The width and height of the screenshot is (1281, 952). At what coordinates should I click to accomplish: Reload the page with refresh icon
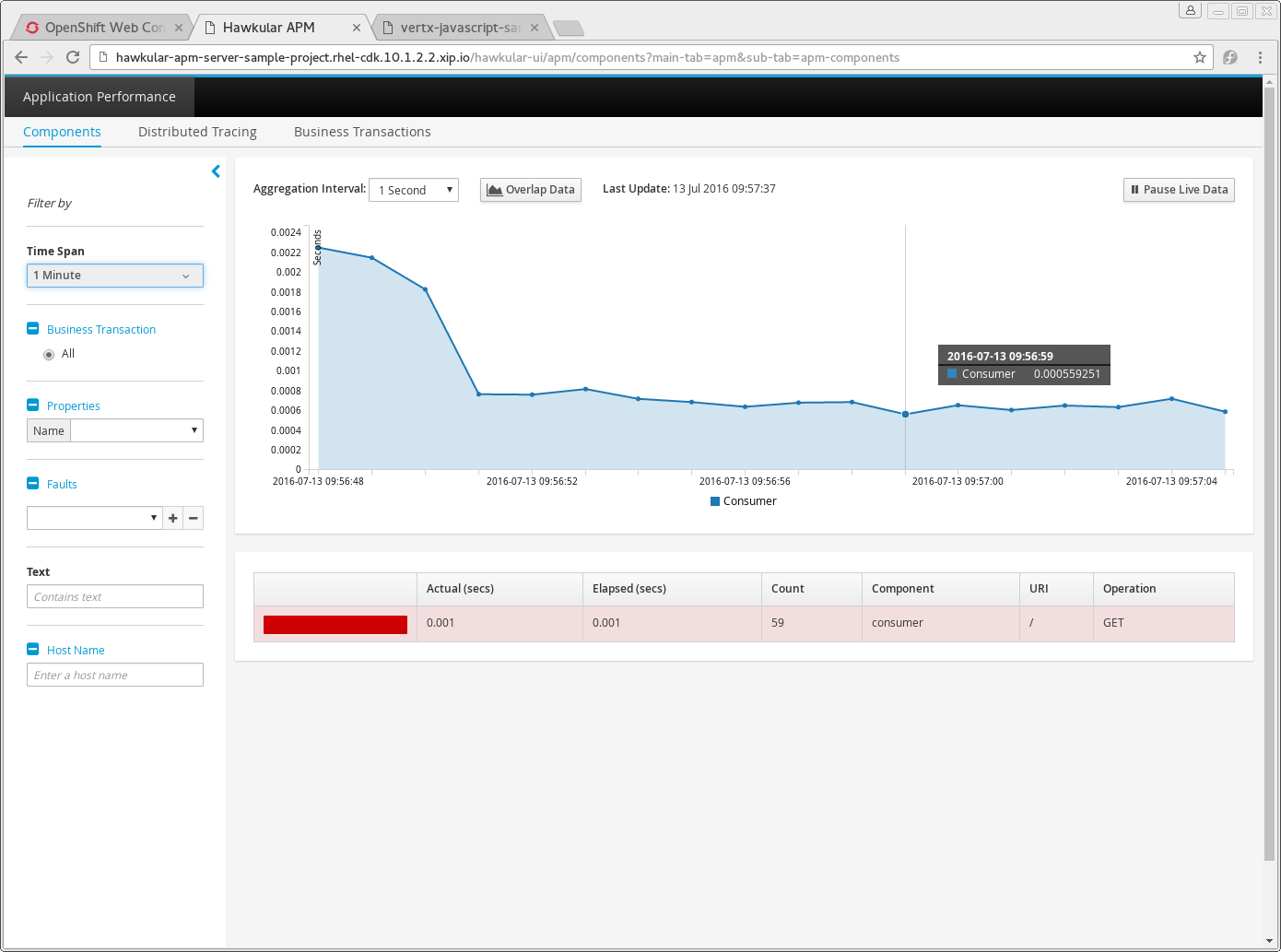(73, 57)
